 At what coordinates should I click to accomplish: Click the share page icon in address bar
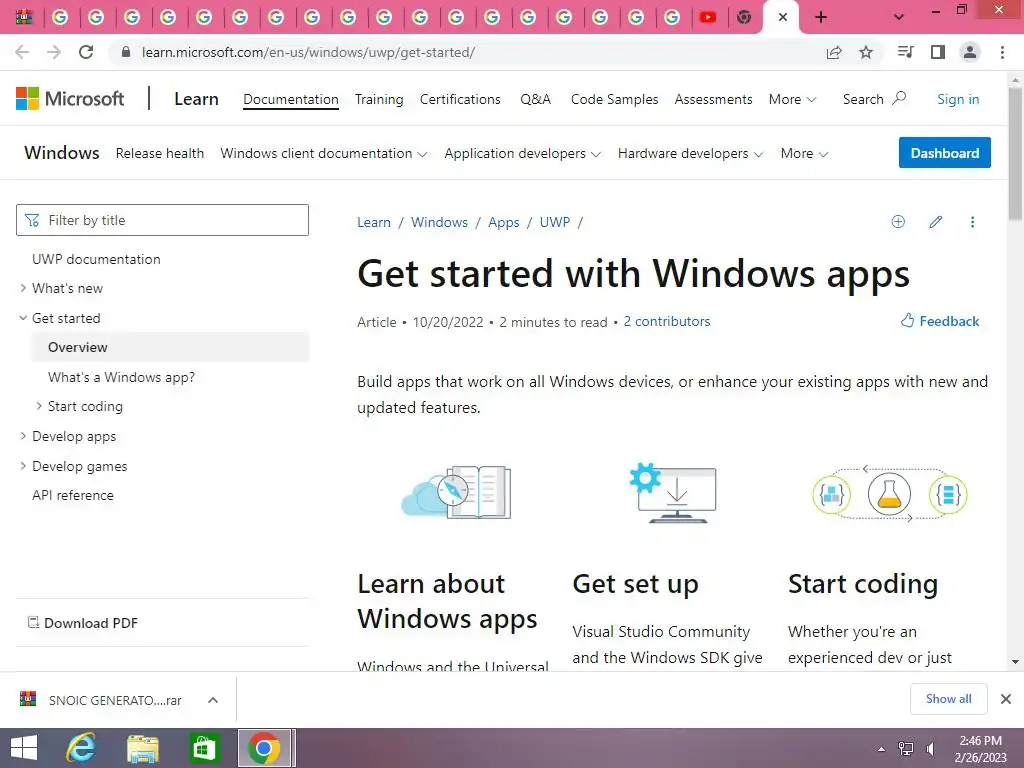pyautogui.click(x=834, y=52)
